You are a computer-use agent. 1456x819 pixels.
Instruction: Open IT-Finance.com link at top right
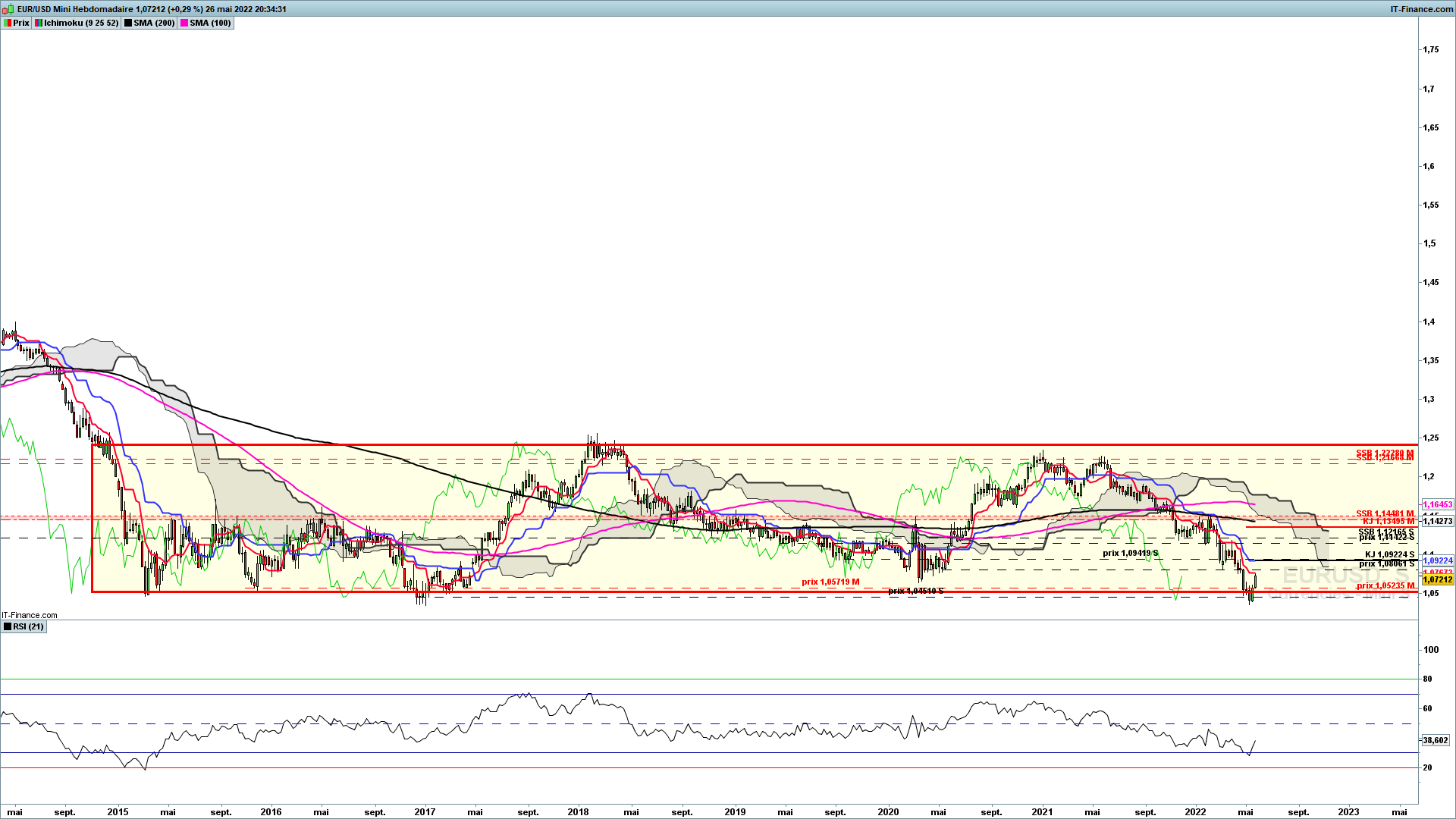click(x=1421, y=9)
